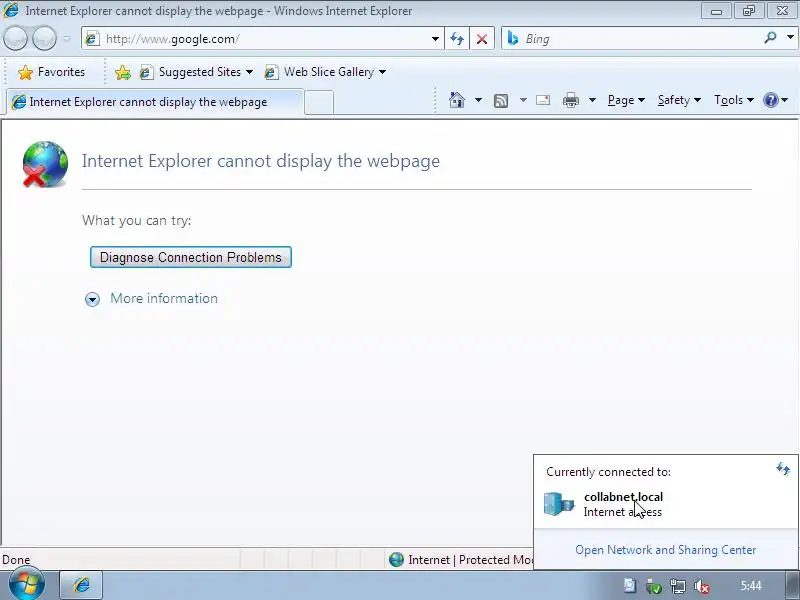
Task: Click the Bing search box
Action: pyautogui.click(x=633, y=39)
